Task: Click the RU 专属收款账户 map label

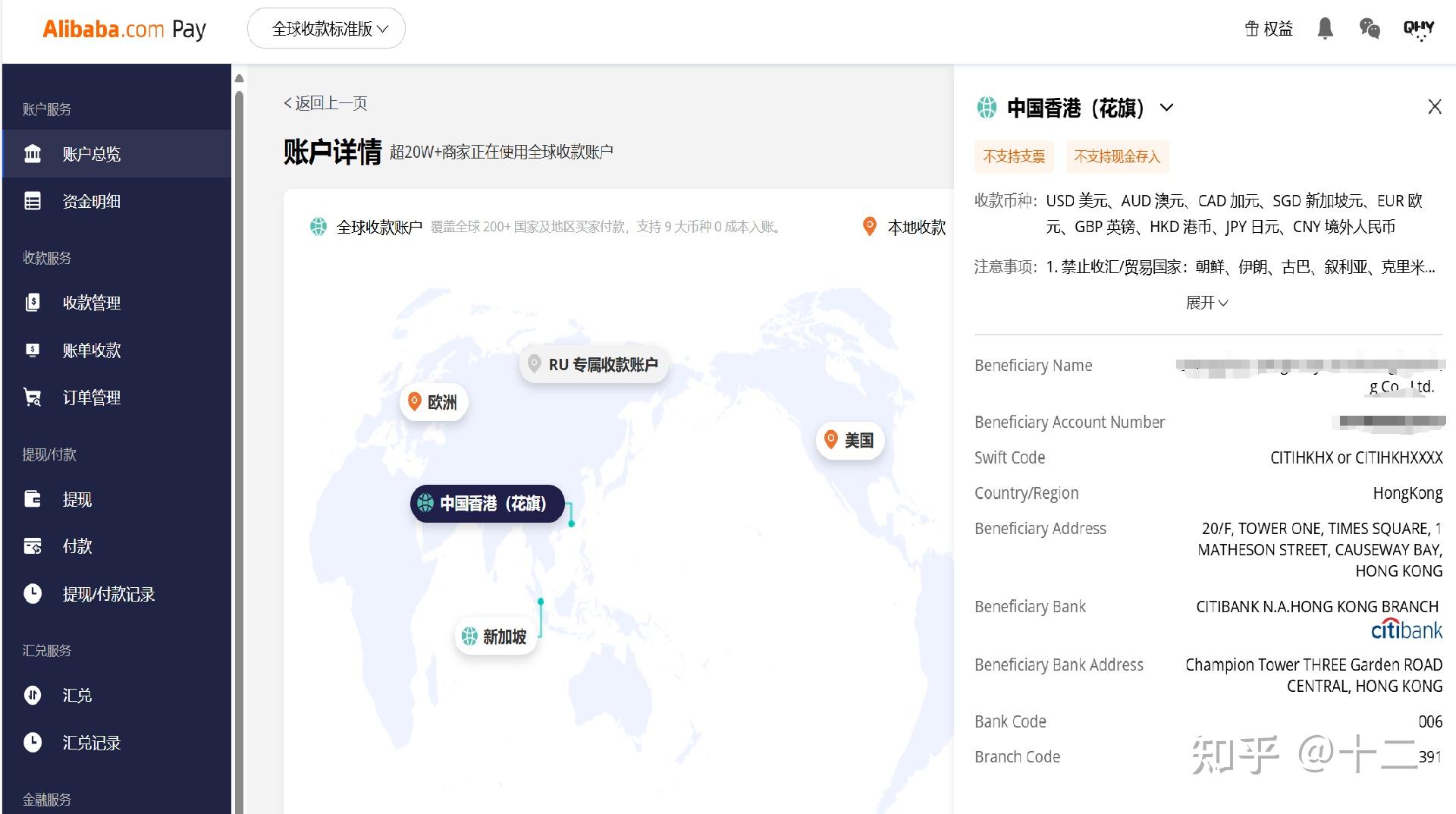Action: 594,364
